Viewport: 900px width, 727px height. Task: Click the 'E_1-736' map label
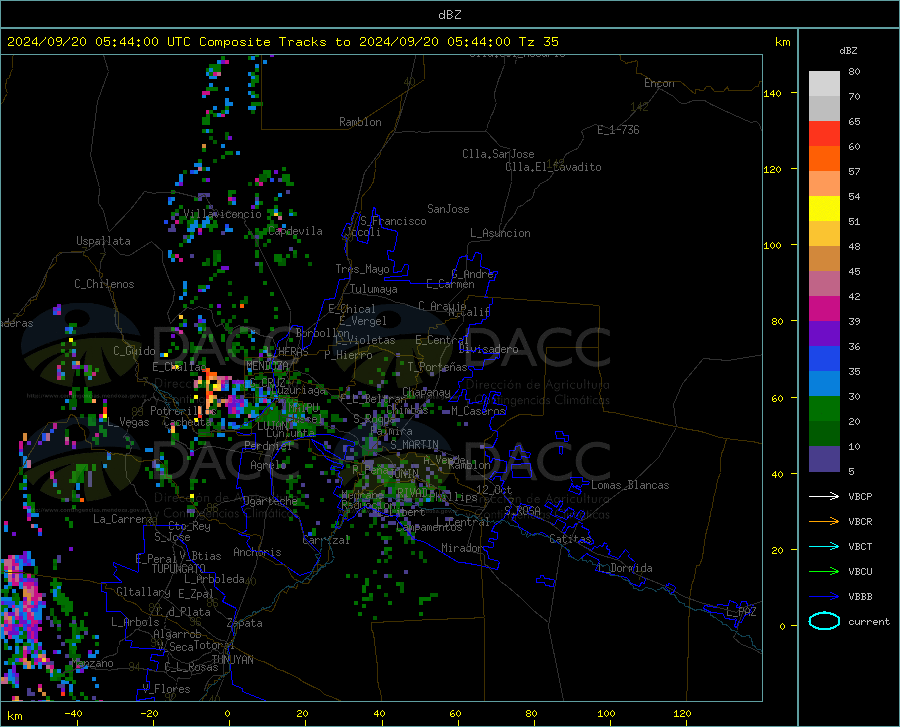coord(618,130)
